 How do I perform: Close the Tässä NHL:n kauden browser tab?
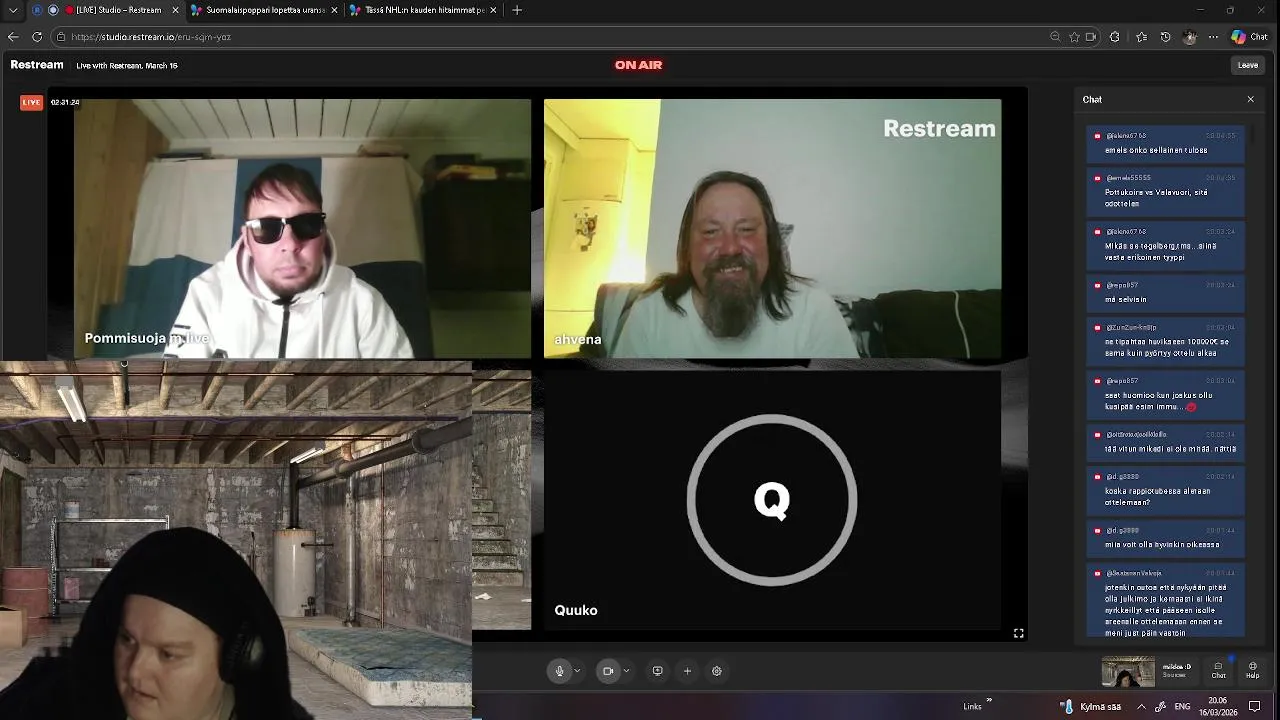[x=493, y=10]
